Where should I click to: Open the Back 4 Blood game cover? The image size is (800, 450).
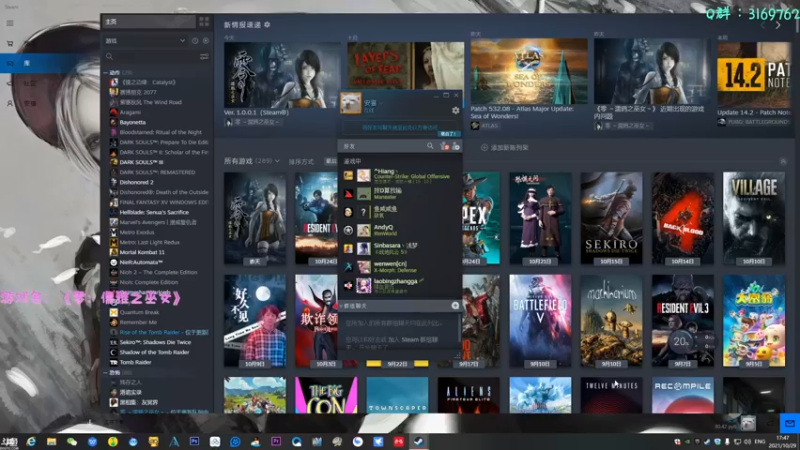coord(683,218)
